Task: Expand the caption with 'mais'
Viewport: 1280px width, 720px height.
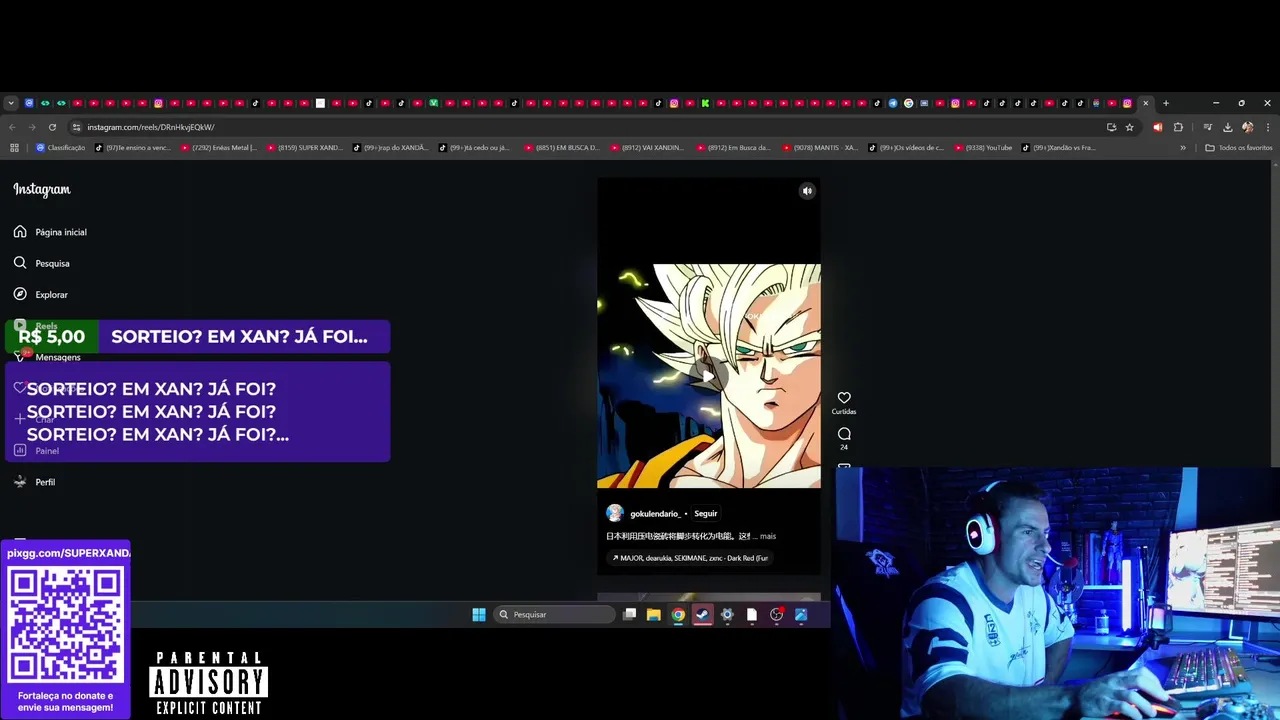Action: (768, 536)
